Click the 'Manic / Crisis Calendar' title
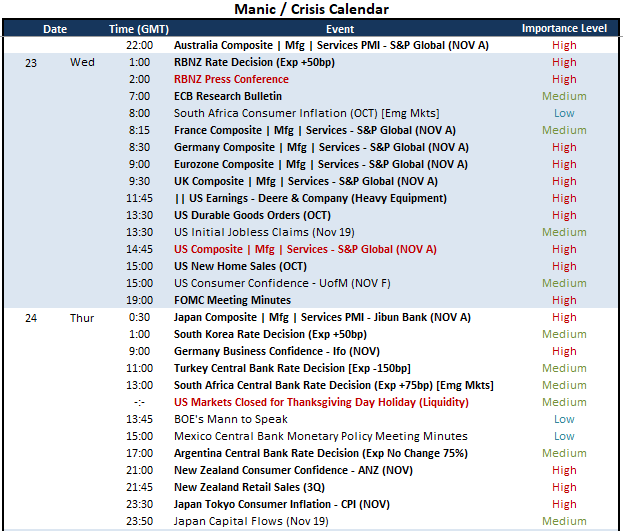623x531 pixels. 312,9
